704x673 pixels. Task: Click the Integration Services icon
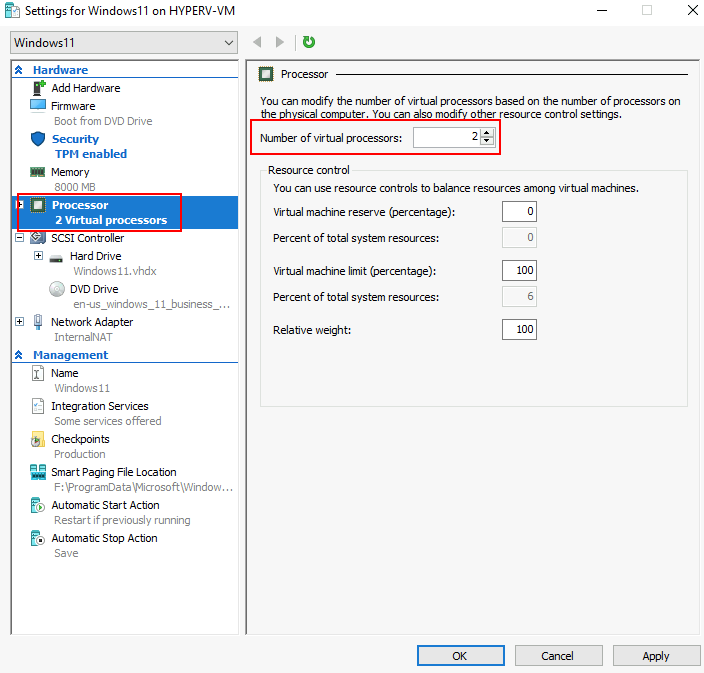click(x=38, y=406)
